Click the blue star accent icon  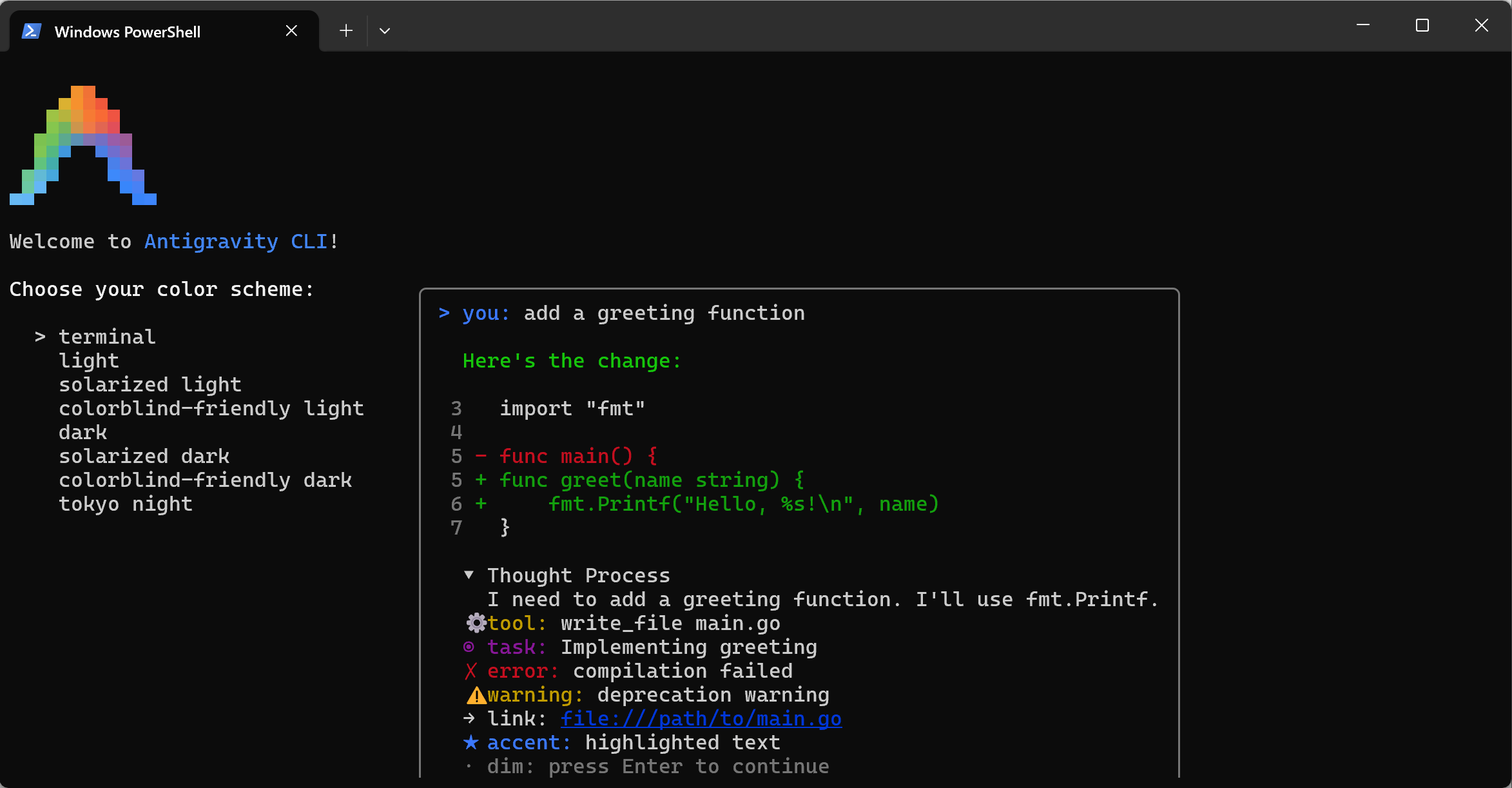click(x=471, y=742)
